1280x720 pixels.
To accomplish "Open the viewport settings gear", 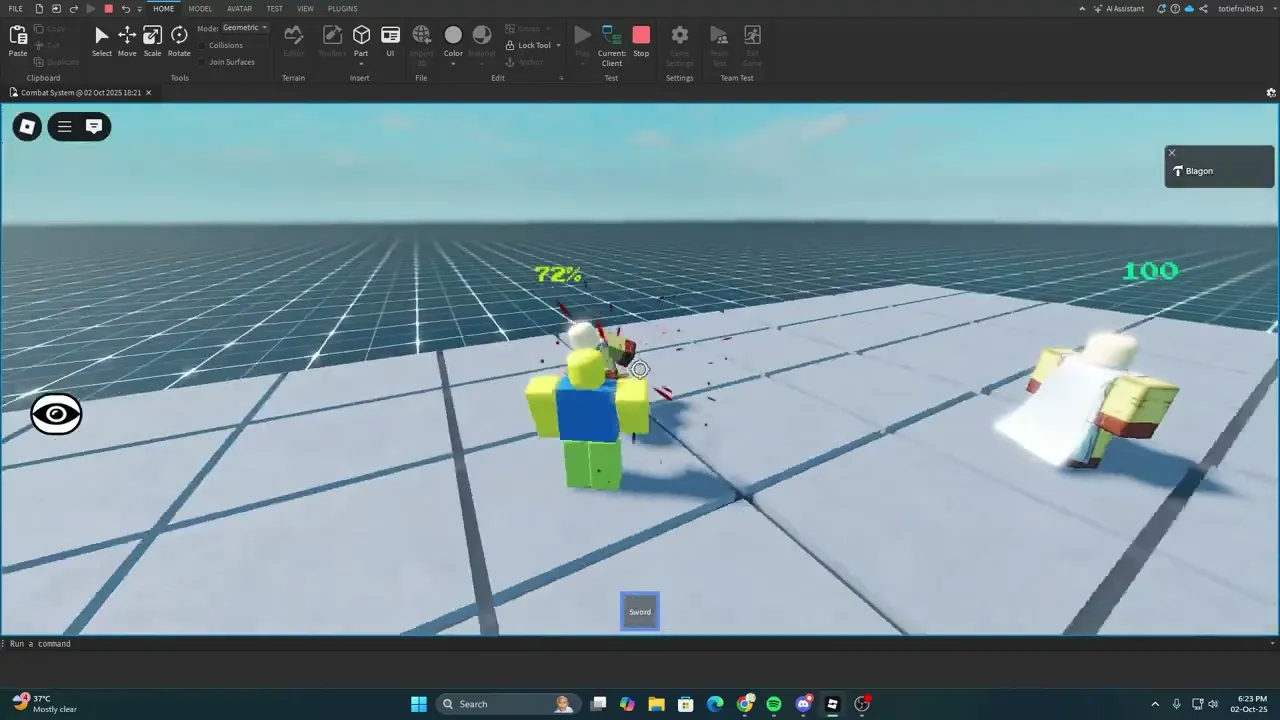I will [x=1271, y=93].
